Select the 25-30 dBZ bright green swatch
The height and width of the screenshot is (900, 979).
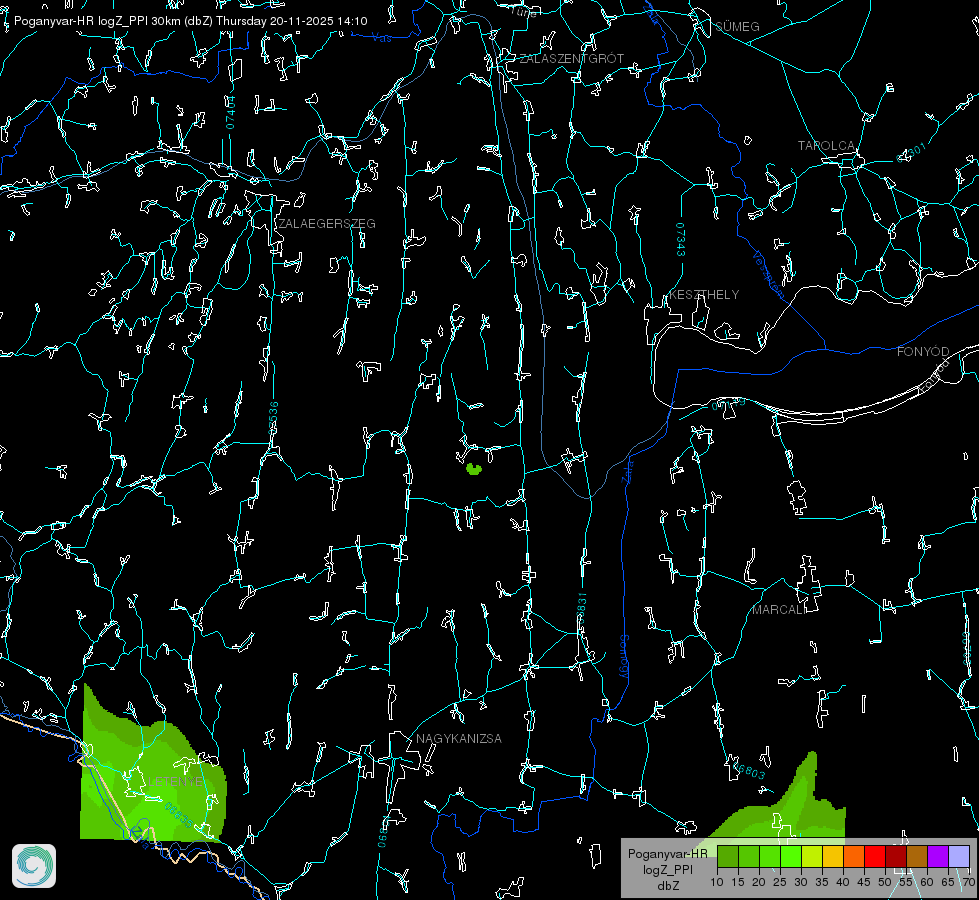791,856
